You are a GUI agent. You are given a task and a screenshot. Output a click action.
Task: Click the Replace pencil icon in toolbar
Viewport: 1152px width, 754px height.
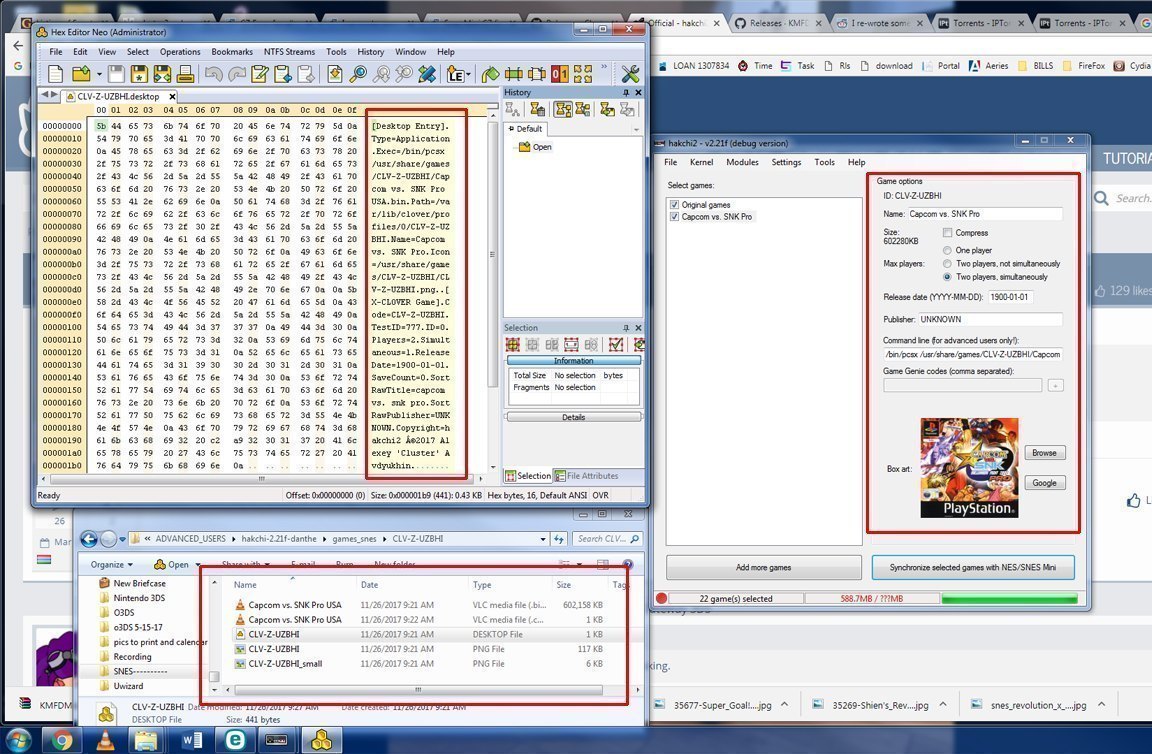(x=427, y=73)
